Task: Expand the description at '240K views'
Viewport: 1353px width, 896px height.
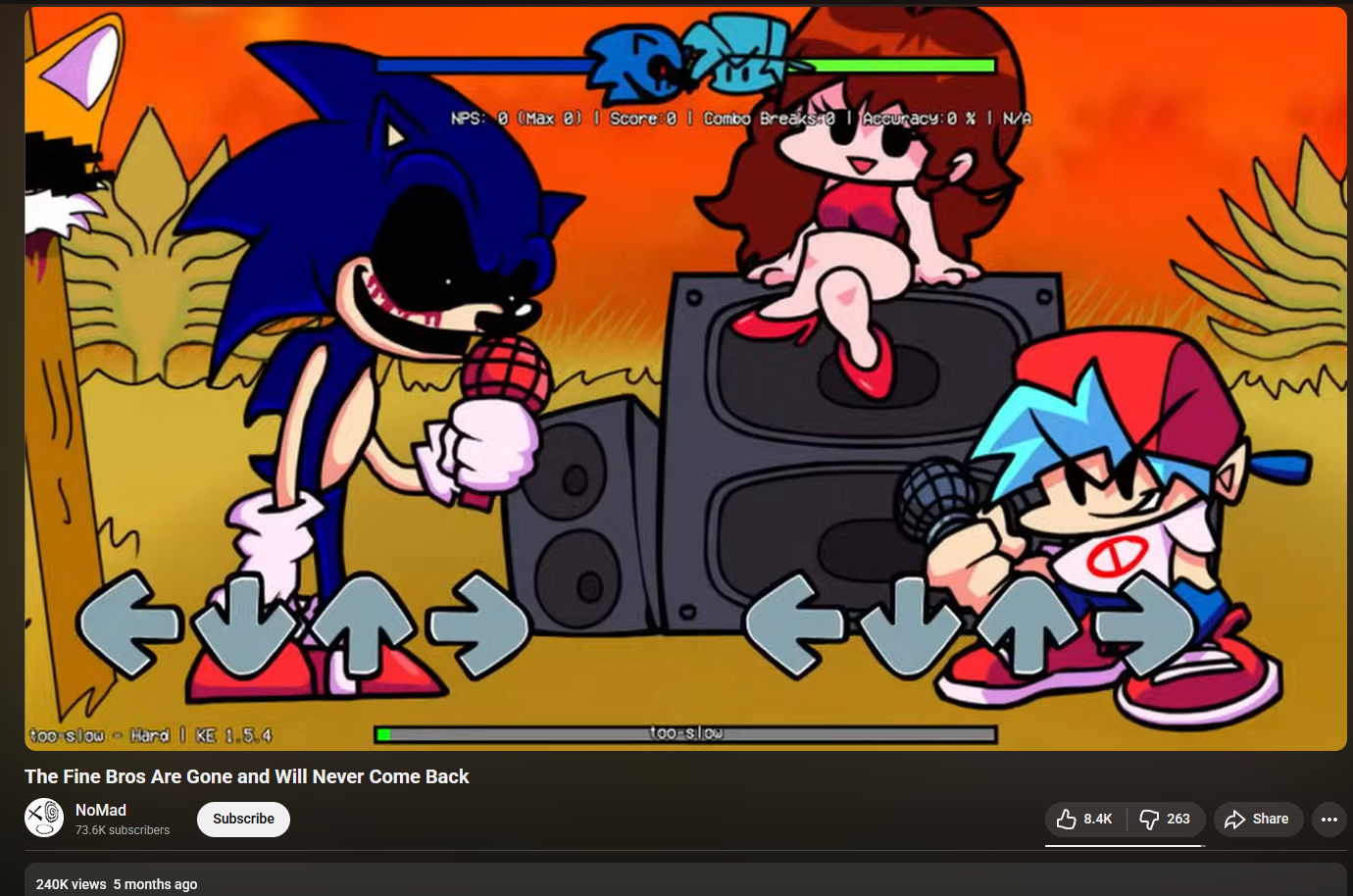Action: (71, 884)
